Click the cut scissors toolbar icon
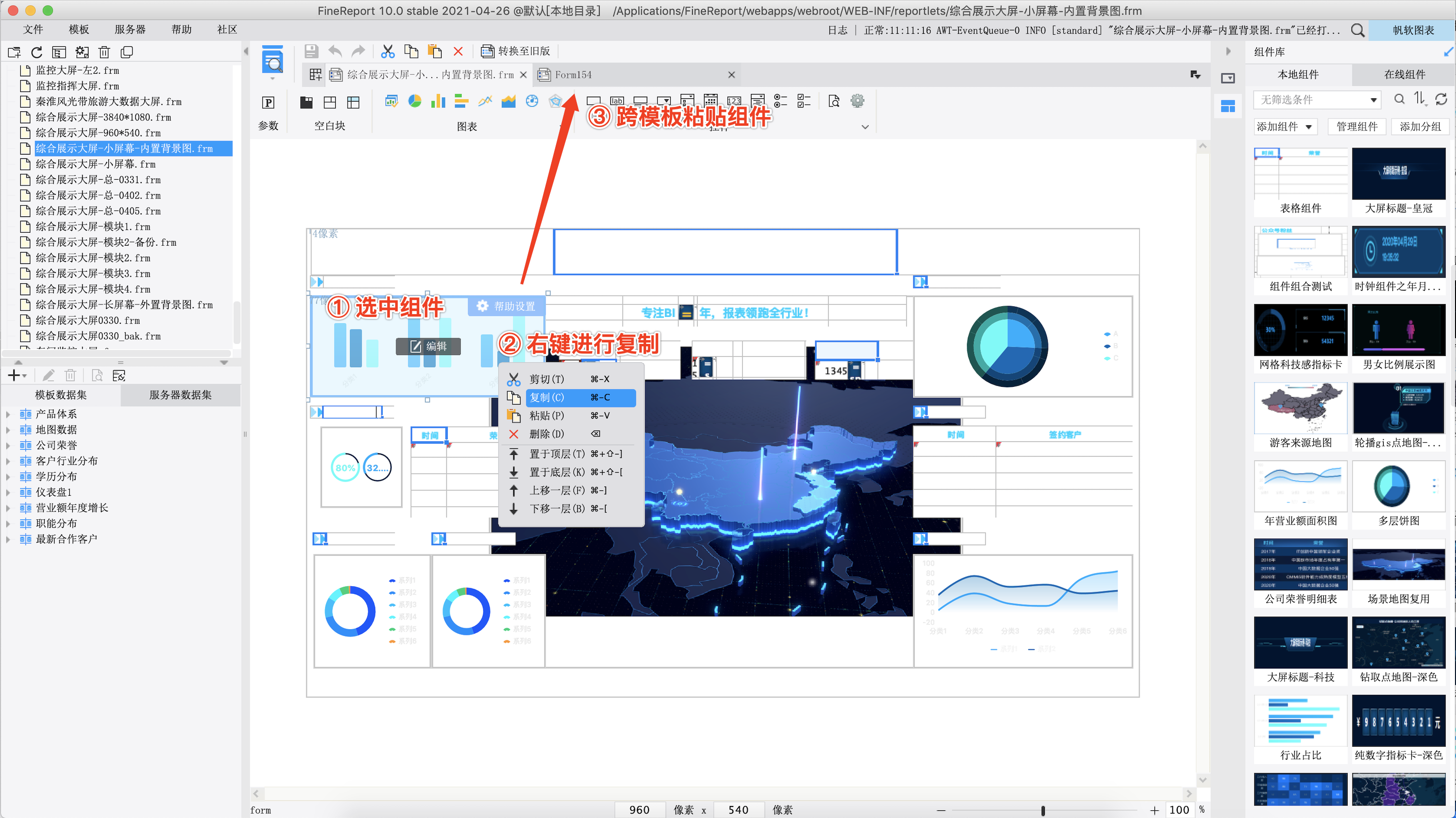Viewport: 1456px width, 818px height. 387,52
